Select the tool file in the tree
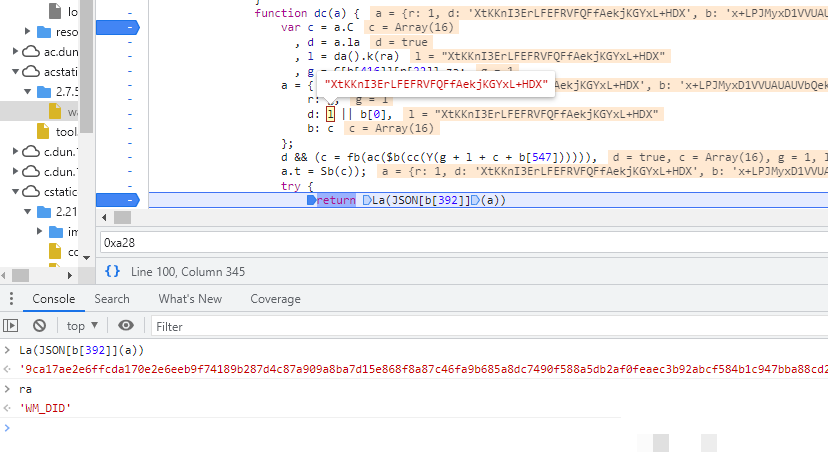828x469 pixels. (66, 132)
